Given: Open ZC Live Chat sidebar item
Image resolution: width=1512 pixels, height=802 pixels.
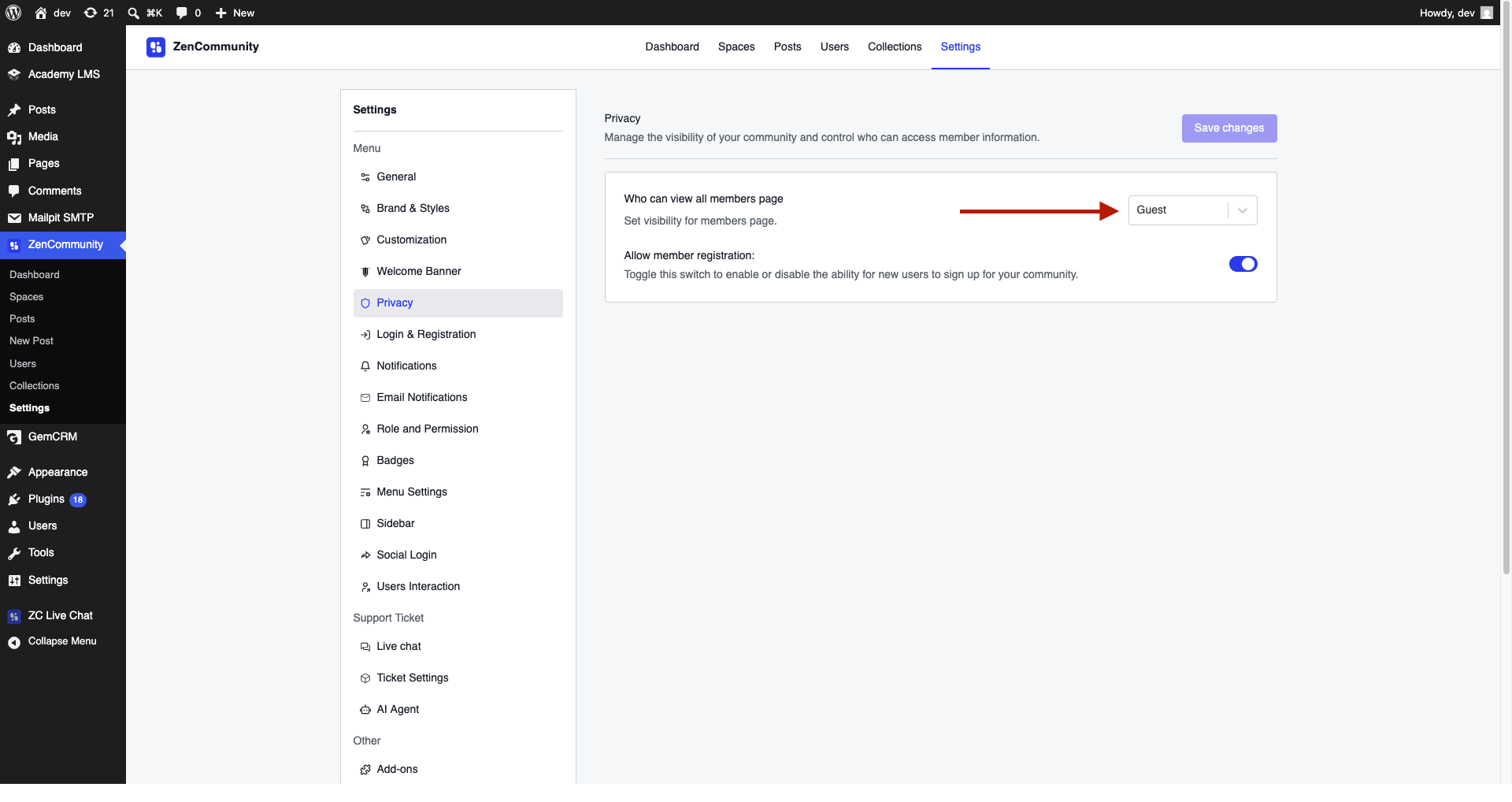Looking at the screenshot, I should (x=63, y=615).
